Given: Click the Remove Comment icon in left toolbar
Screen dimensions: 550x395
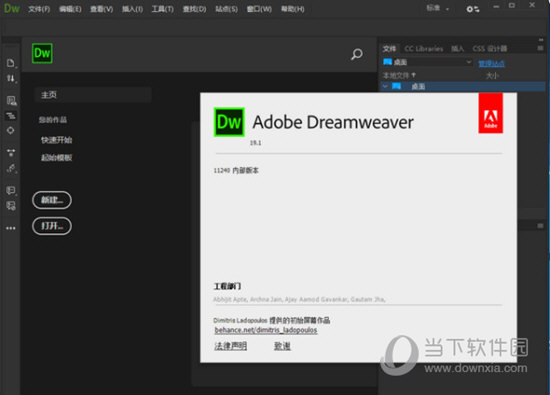Looking at the screenshot, I should coord(11,206).
